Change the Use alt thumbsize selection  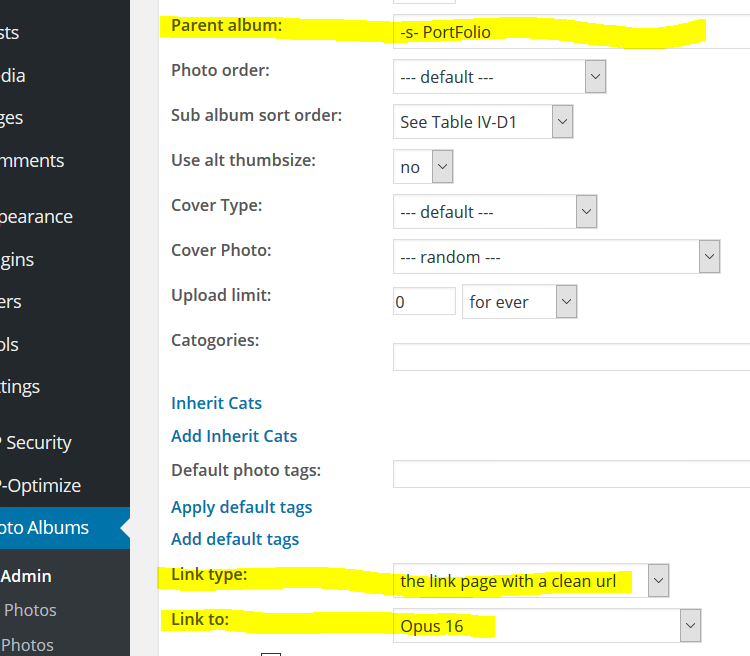tap(423, 167)
